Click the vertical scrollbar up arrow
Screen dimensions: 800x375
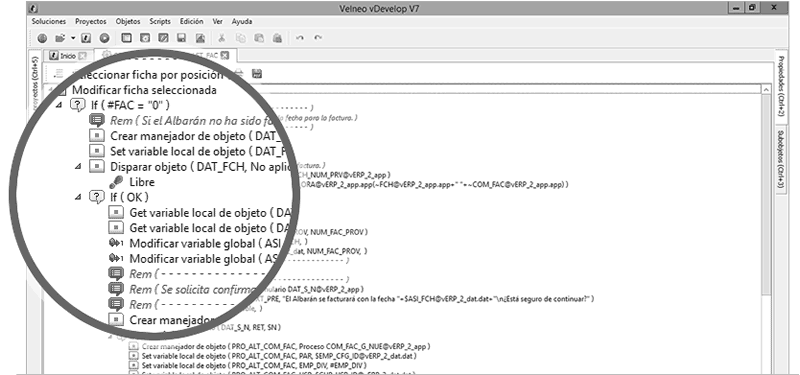[766, 89]
